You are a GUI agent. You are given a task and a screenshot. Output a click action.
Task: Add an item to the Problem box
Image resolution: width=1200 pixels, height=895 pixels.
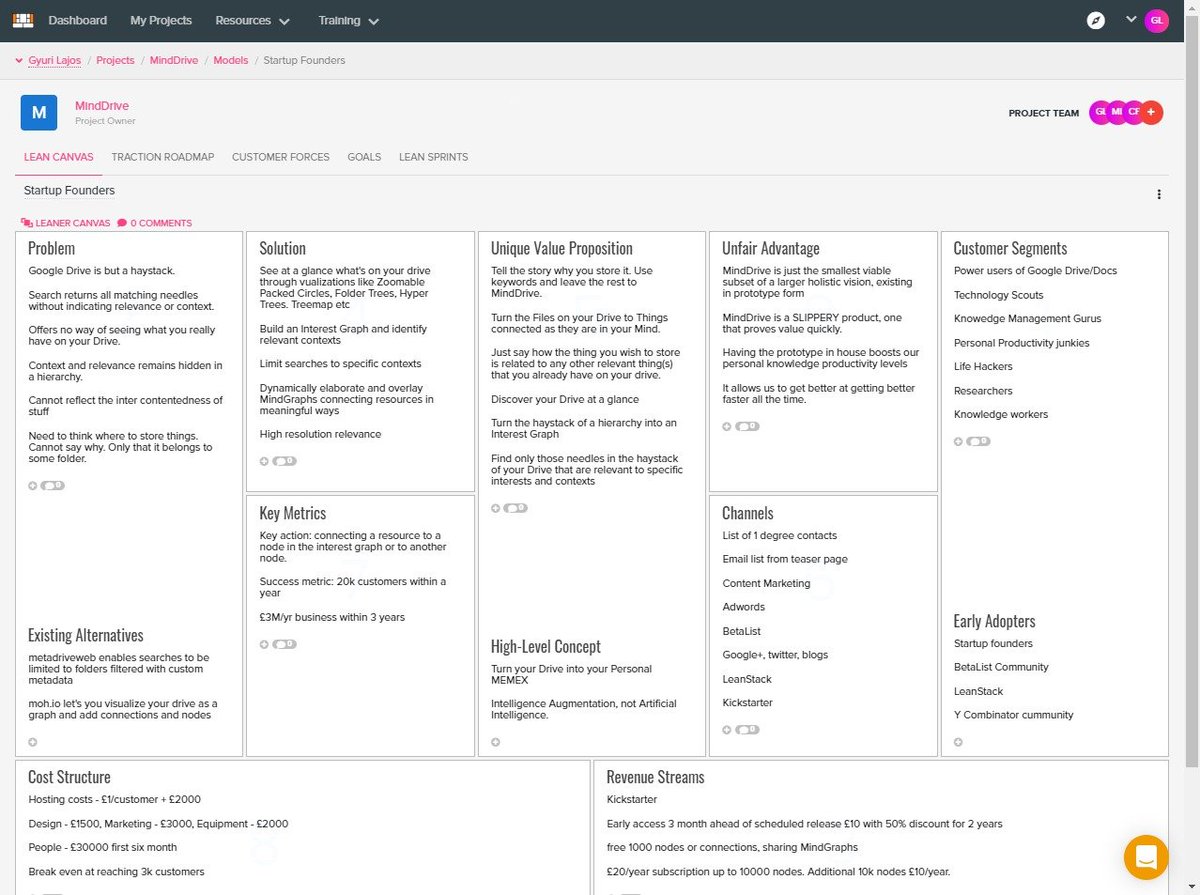[x=32, y=486]
